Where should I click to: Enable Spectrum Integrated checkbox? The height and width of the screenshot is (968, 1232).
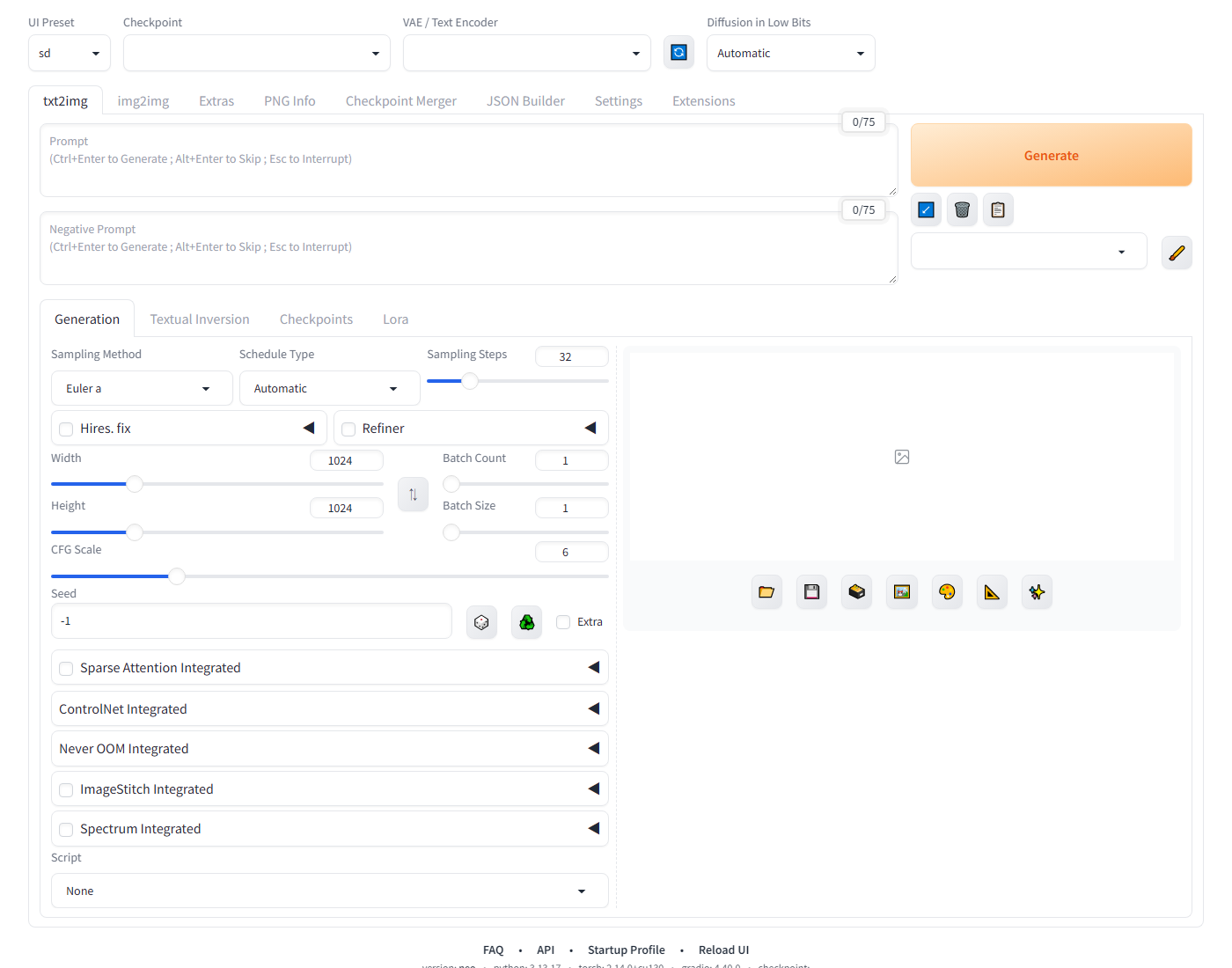pyautogui.click(x=66, y=830)
